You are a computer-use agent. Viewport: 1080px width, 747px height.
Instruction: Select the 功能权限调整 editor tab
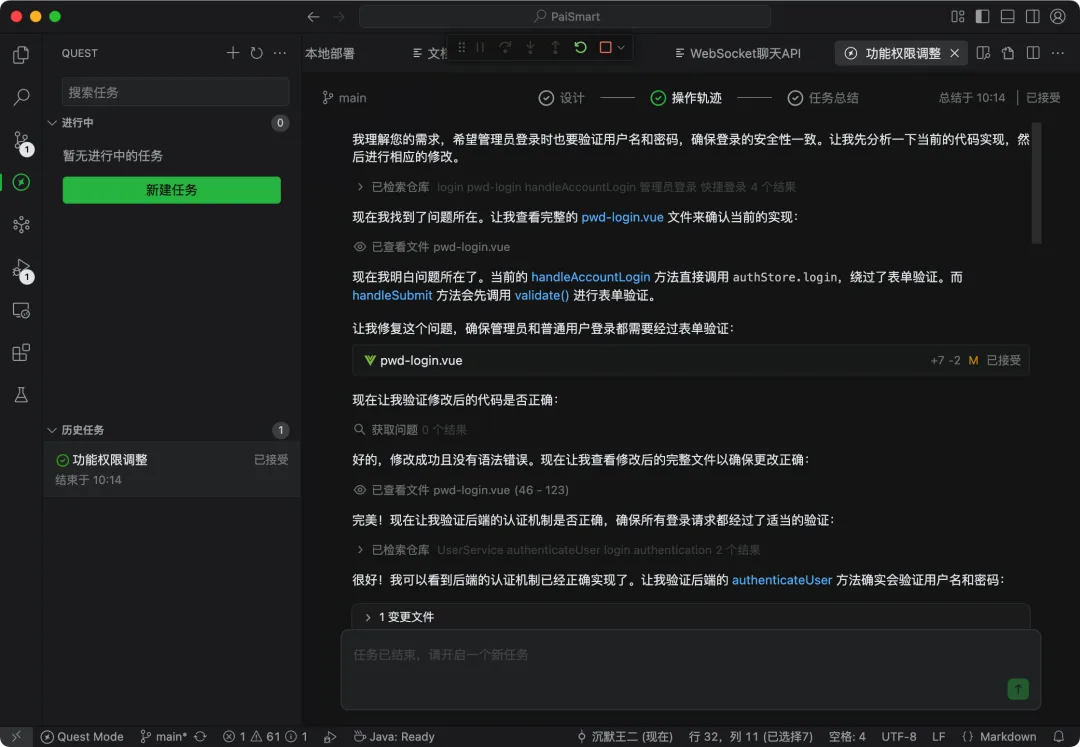click(903, 53)
